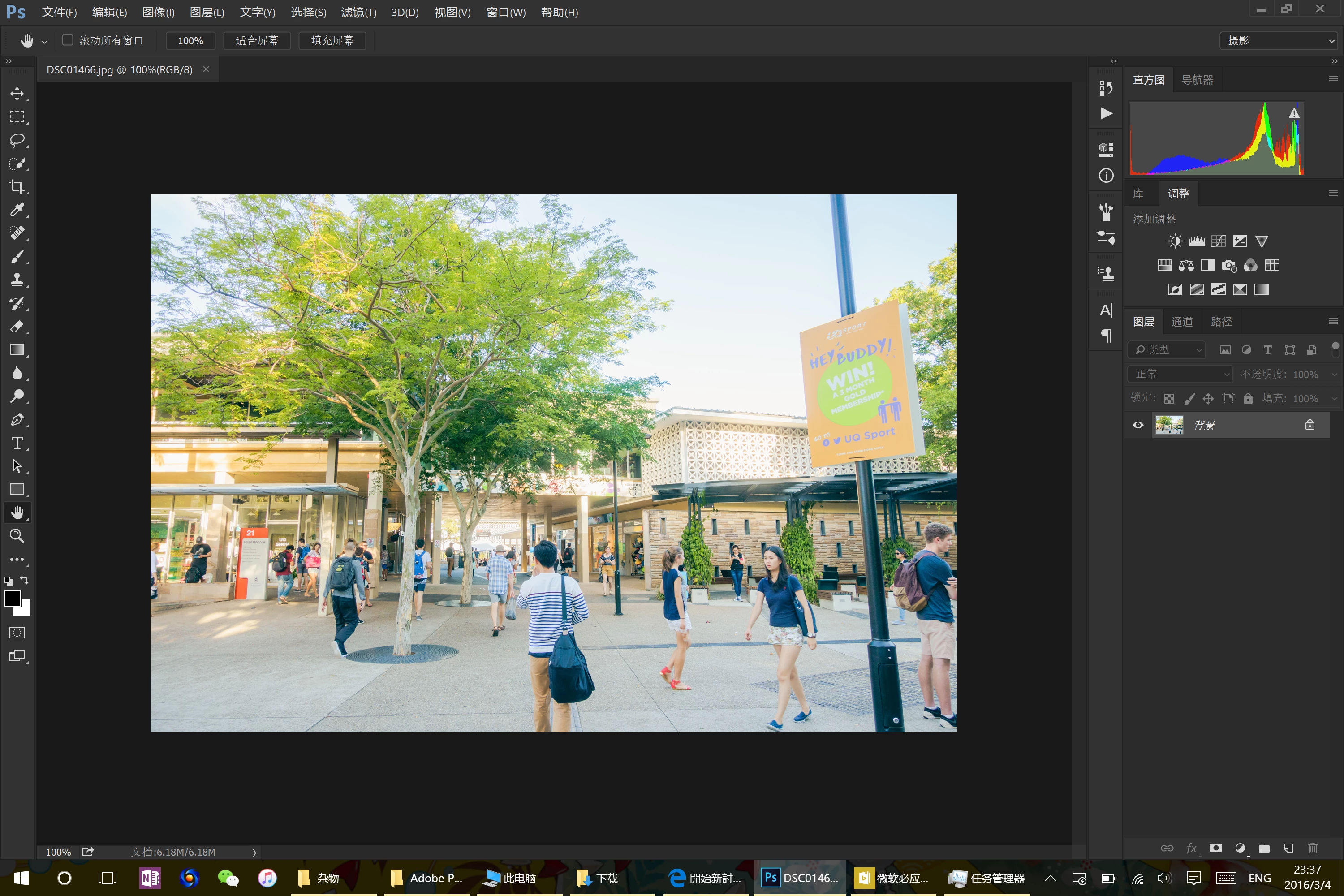The width and height of the screenshot is (1344, 896).
Task: Click the create new layer icon
Action: tap(1288, 848)
